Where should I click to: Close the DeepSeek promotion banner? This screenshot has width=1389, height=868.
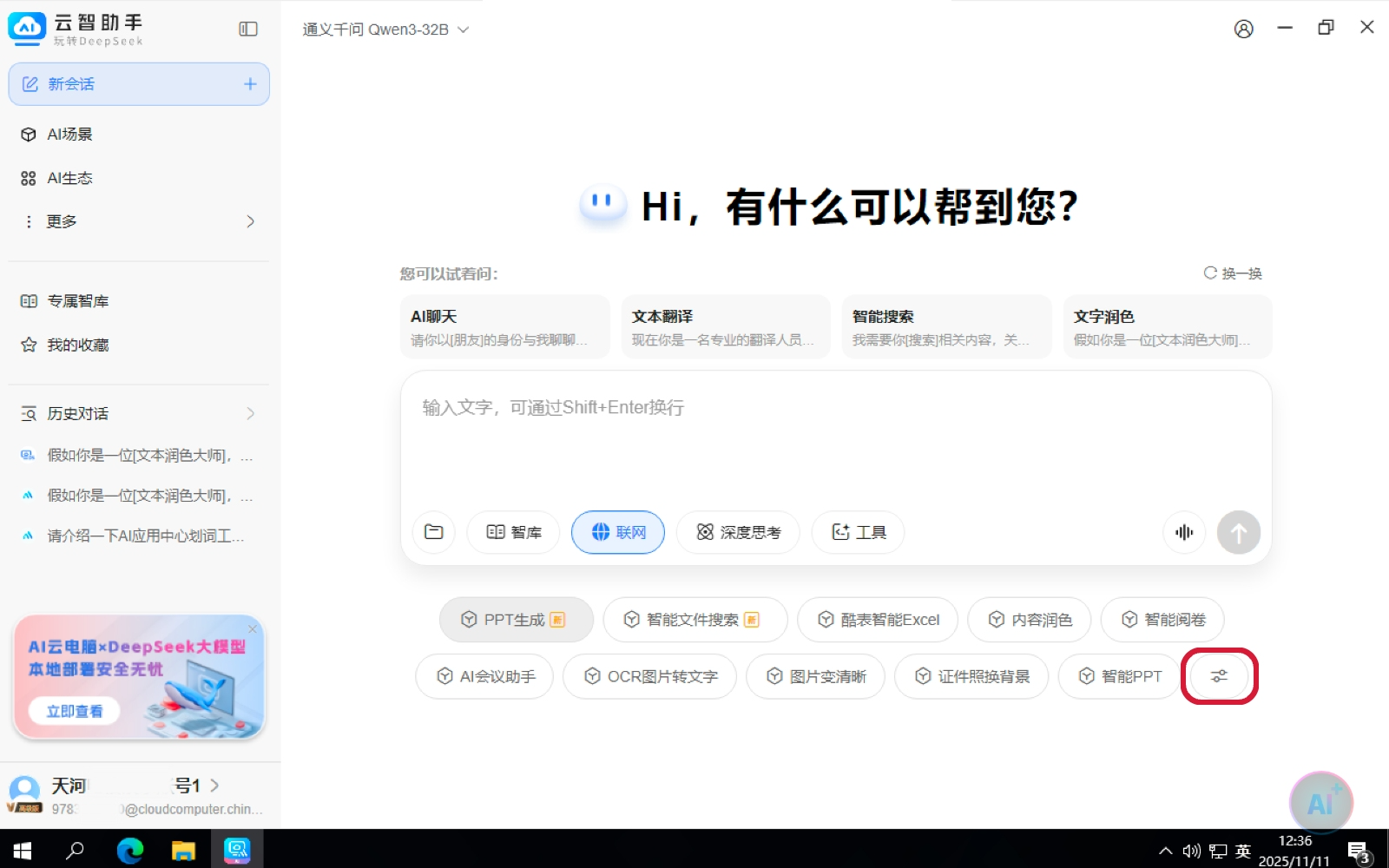pyautogui.click(x=253, y=628)
